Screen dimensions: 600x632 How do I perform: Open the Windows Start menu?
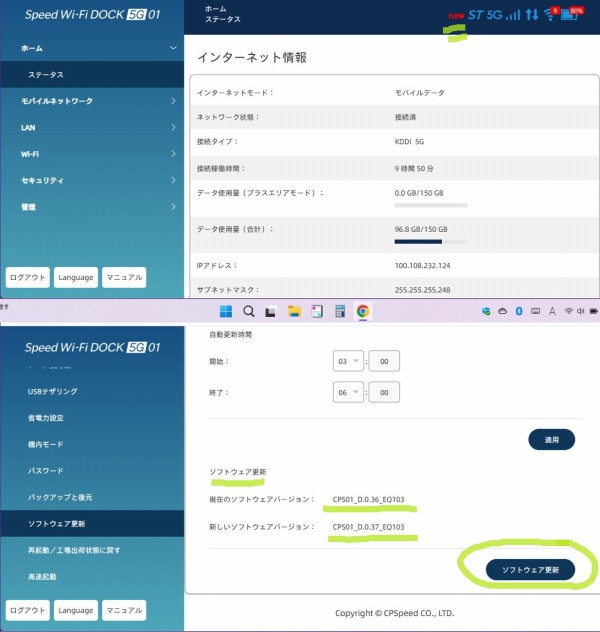tap(226, 311)
